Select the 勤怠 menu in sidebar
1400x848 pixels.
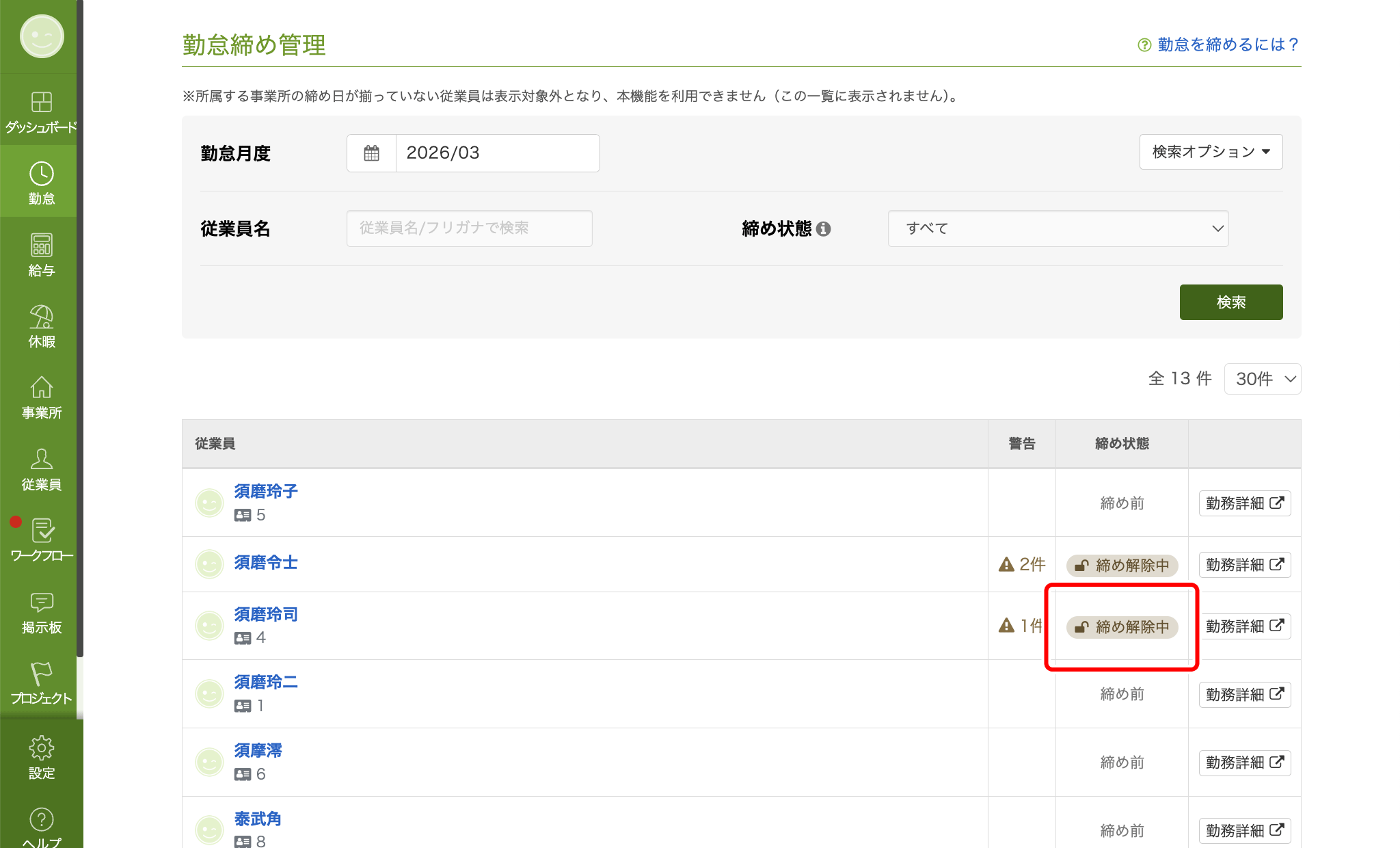point(41,182)
